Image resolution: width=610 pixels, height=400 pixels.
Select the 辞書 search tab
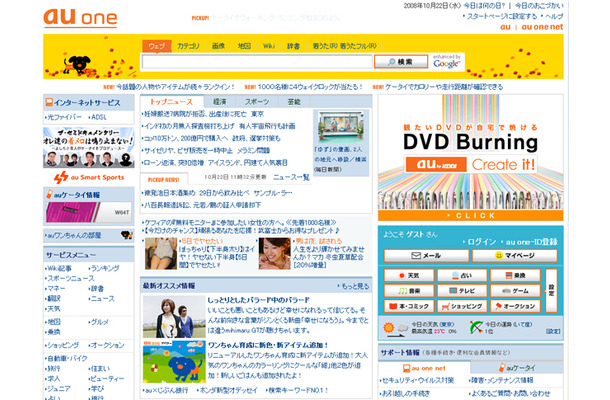point(293,46)
